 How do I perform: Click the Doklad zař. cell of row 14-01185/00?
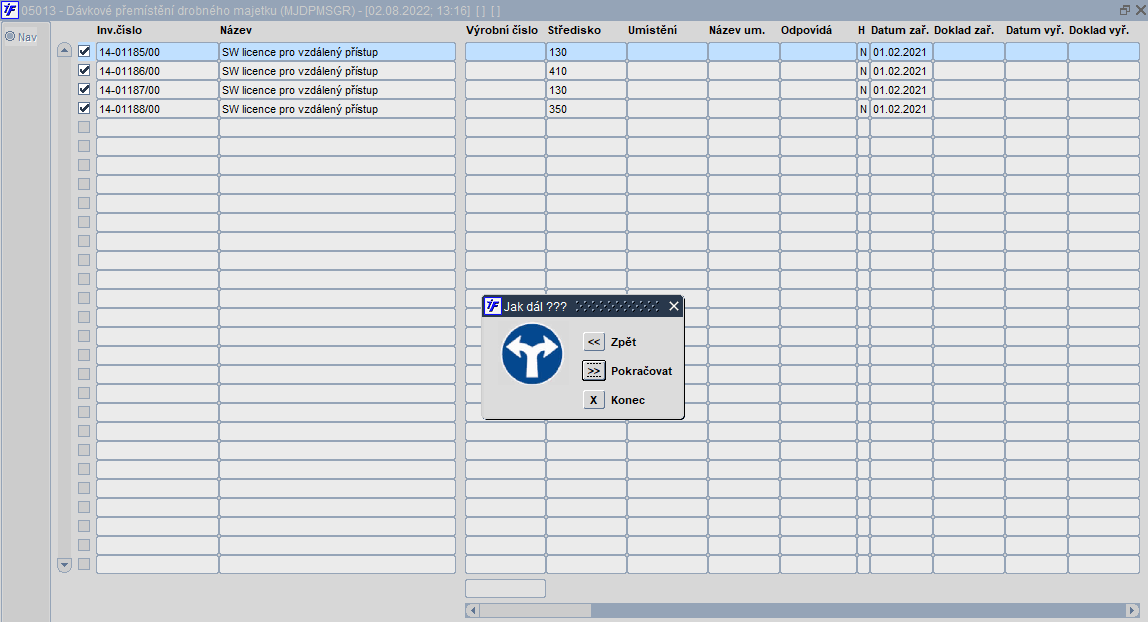point(969,52)
